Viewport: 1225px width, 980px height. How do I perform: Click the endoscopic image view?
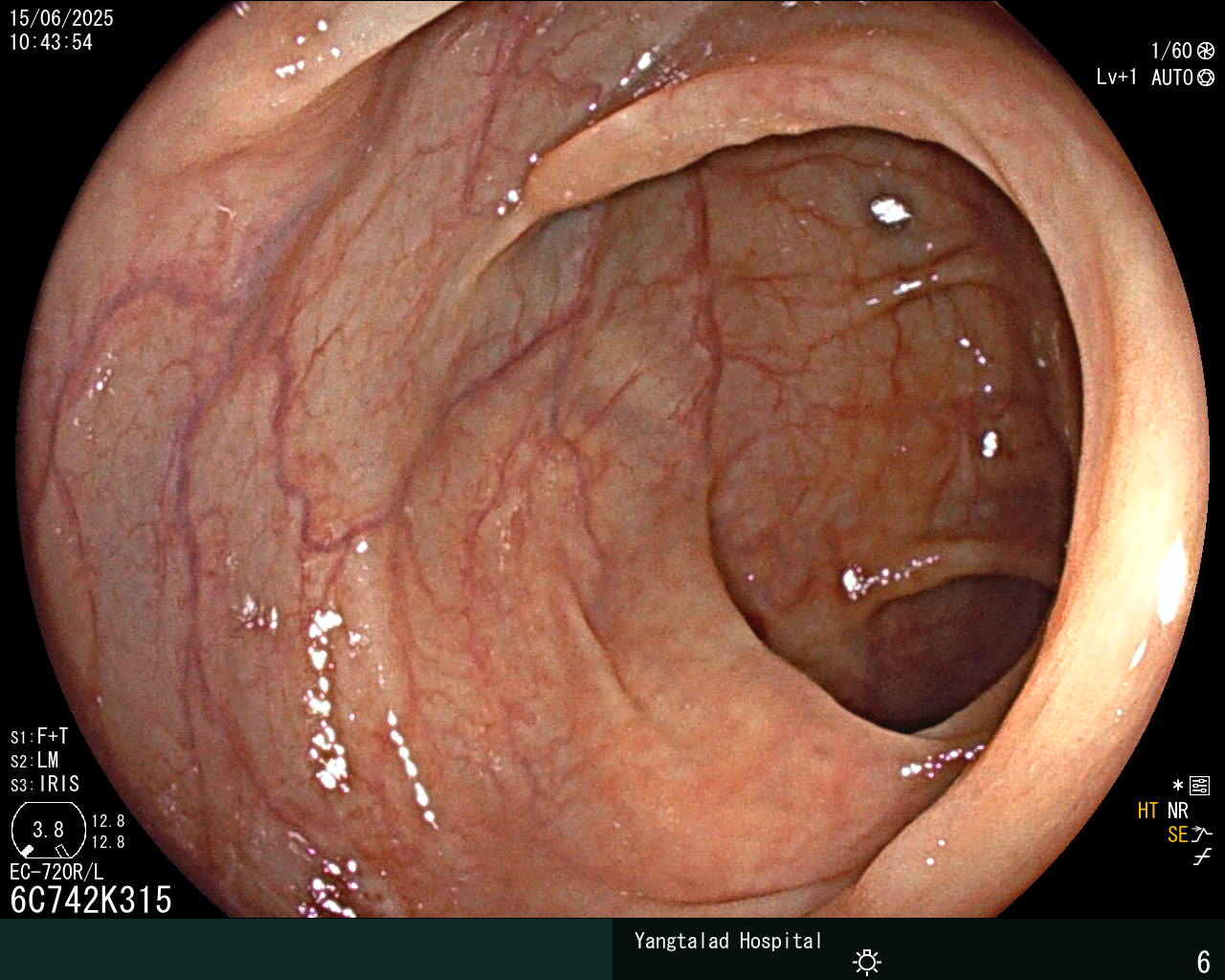tap(612, 459)
